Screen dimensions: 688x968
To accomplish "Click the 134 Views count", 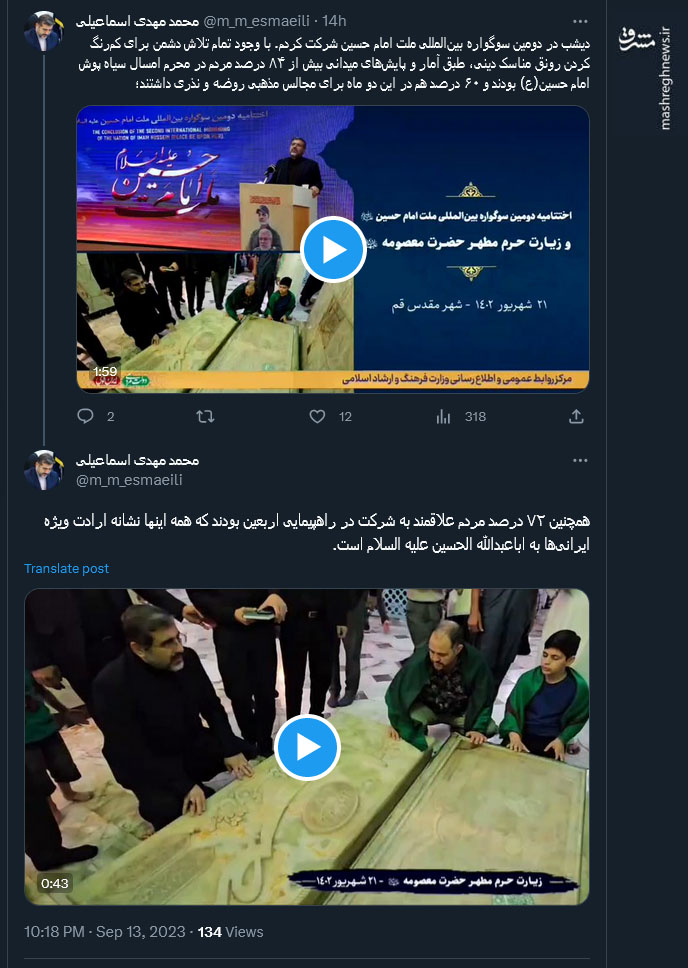I will coord(230,932).
